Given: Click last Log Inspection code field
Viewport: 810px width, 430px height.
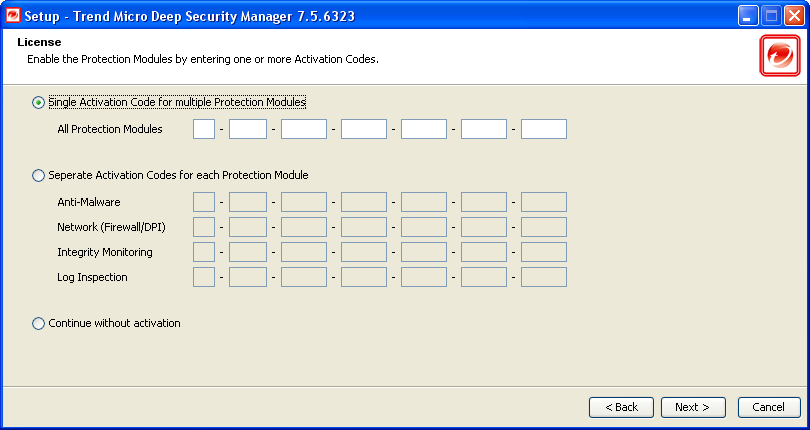Looking at the screenshot, I should coord(544,277).
